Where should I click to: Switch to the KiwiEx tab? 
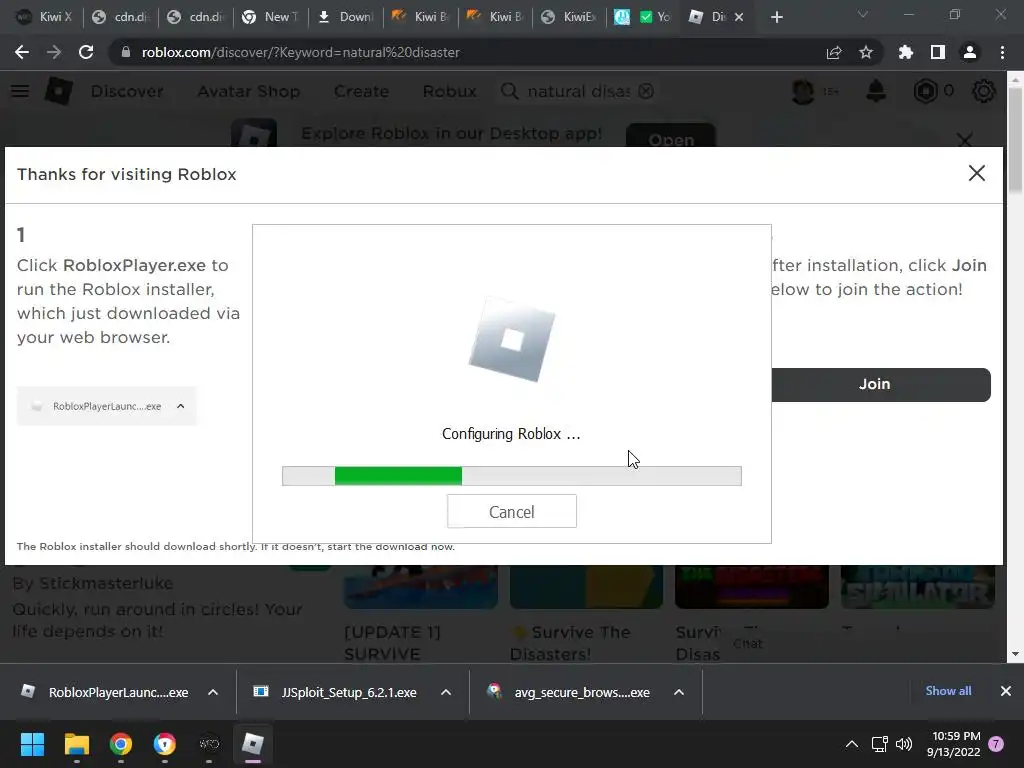coord(571,17)
